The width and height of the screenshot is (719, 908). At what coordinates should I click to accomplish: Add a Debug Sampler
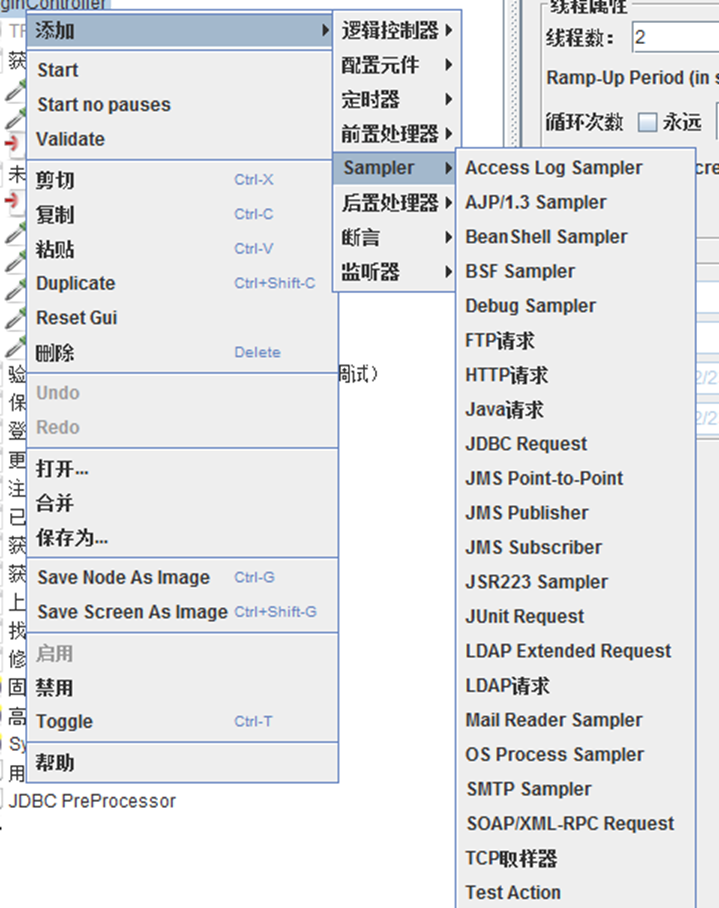pos(576,306)
